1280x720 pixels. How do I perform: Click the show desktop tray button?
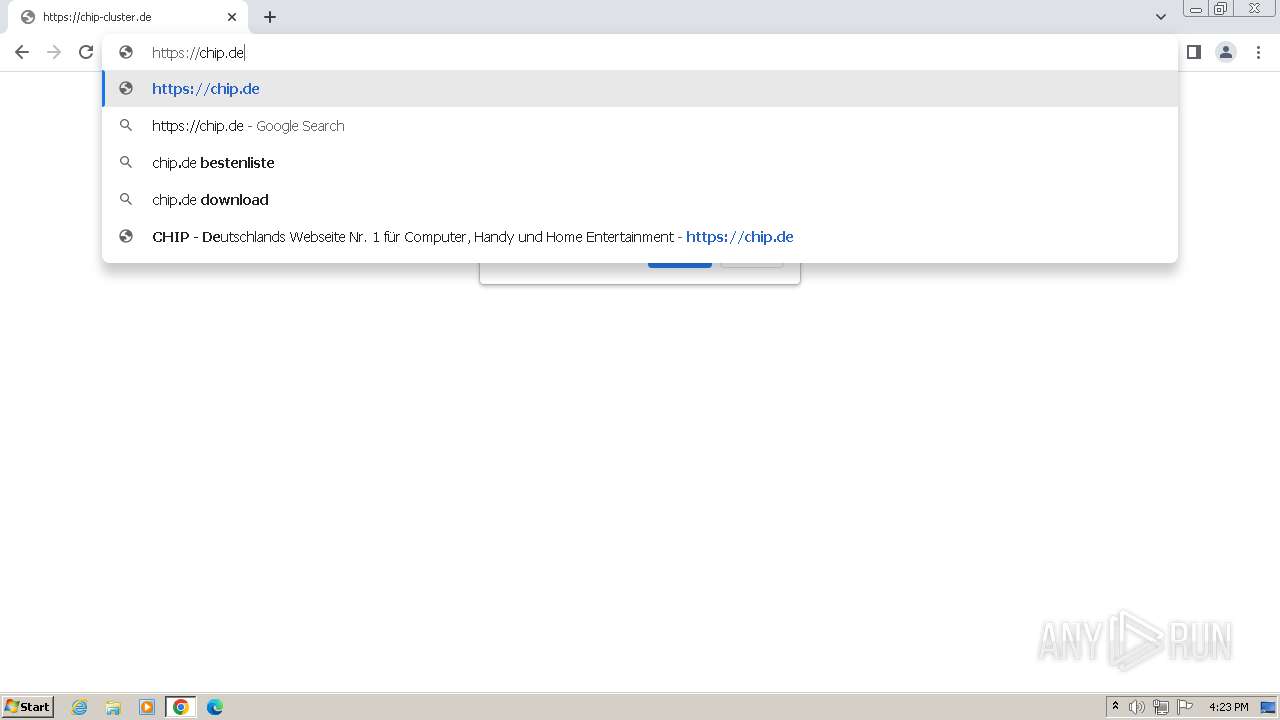pyautogui.click(x=1268, y=707)
